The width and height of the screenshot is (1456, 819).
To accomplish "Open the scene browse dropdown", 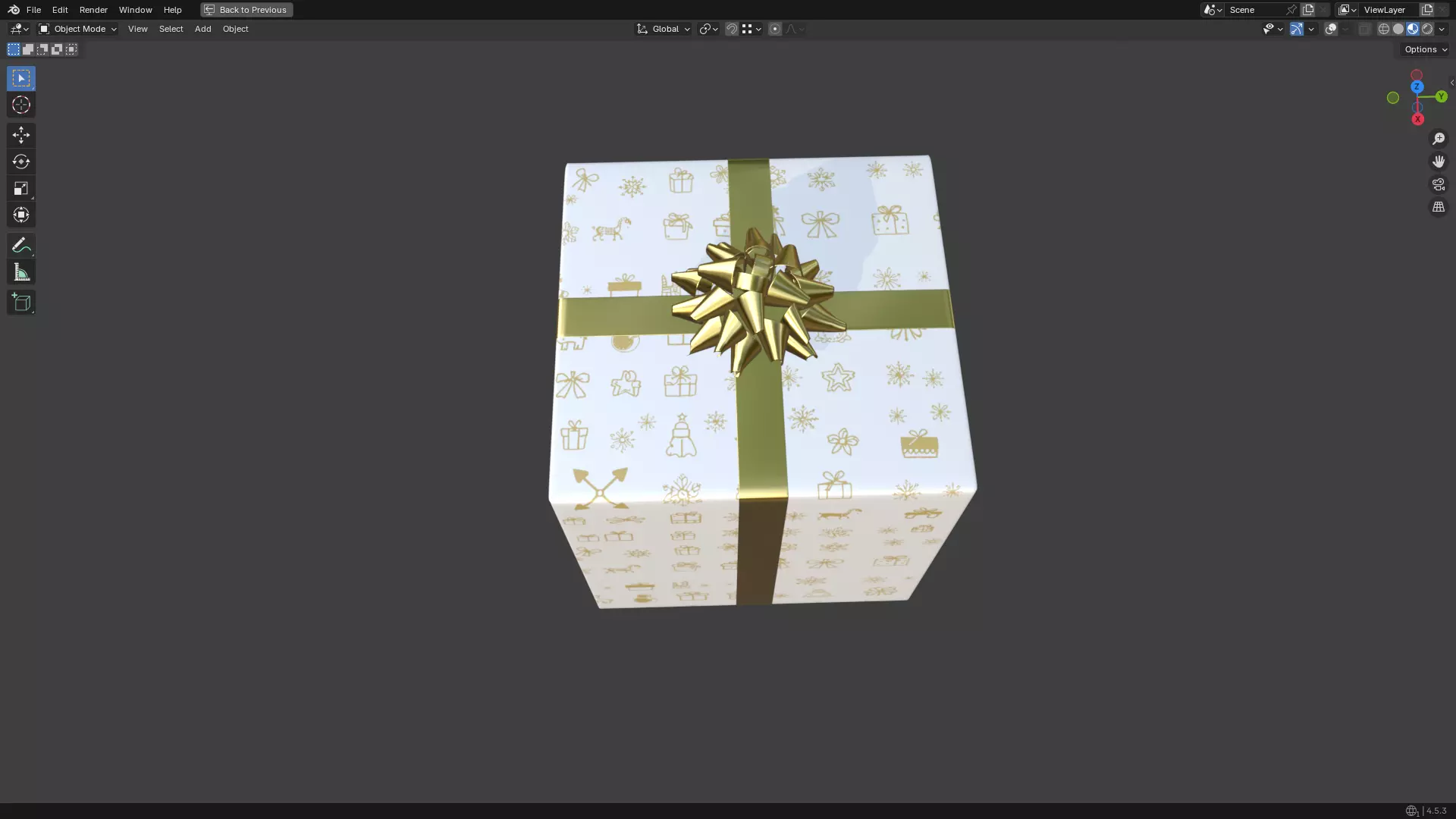I will [1213, 10].
